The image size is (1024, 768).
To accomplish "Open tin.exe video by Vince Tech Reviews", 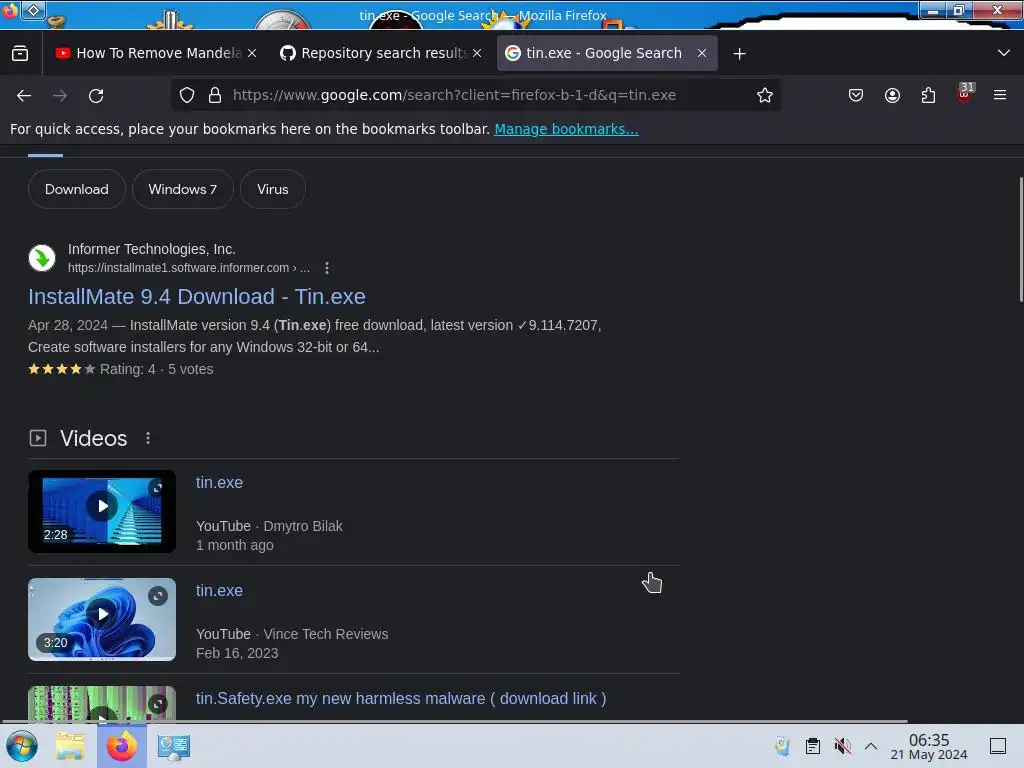I will tap(219, 590).
